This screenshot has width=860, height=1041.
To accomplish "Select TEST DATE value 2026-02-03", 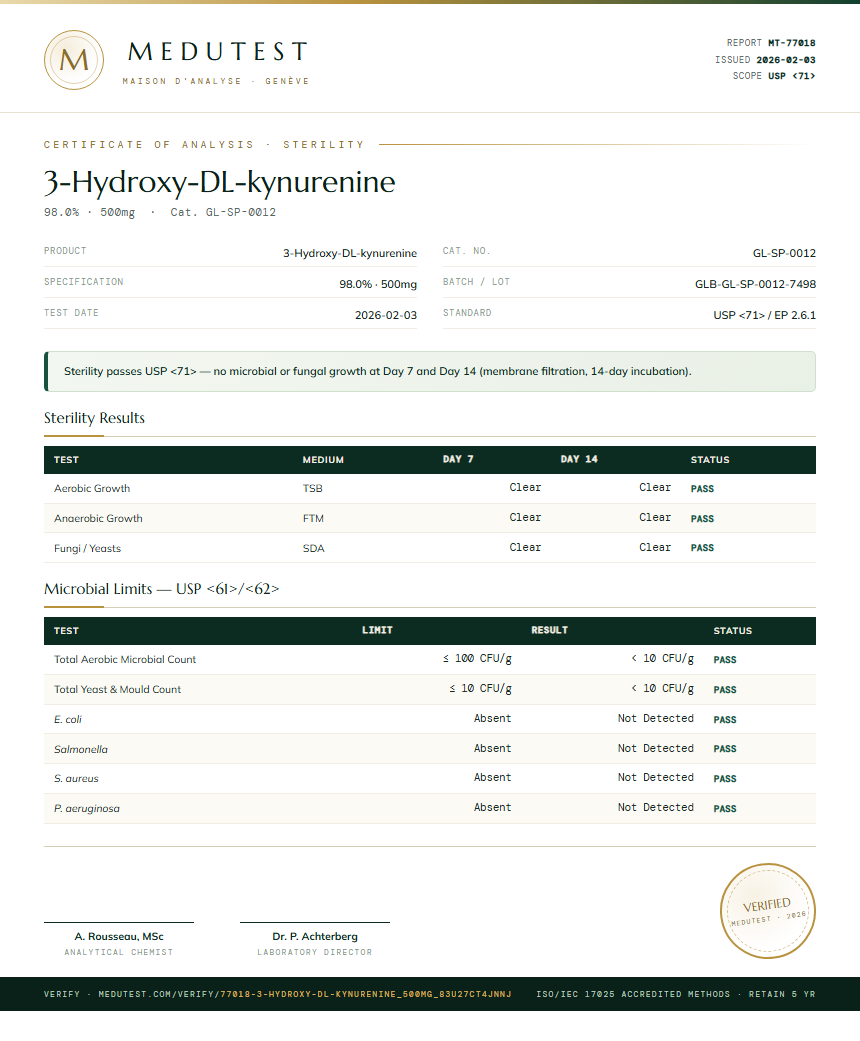I will point(386,315).
